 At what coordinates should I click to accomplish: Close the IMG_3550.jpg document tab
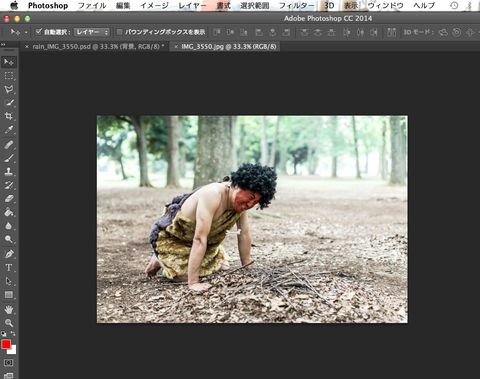point(176,47)
